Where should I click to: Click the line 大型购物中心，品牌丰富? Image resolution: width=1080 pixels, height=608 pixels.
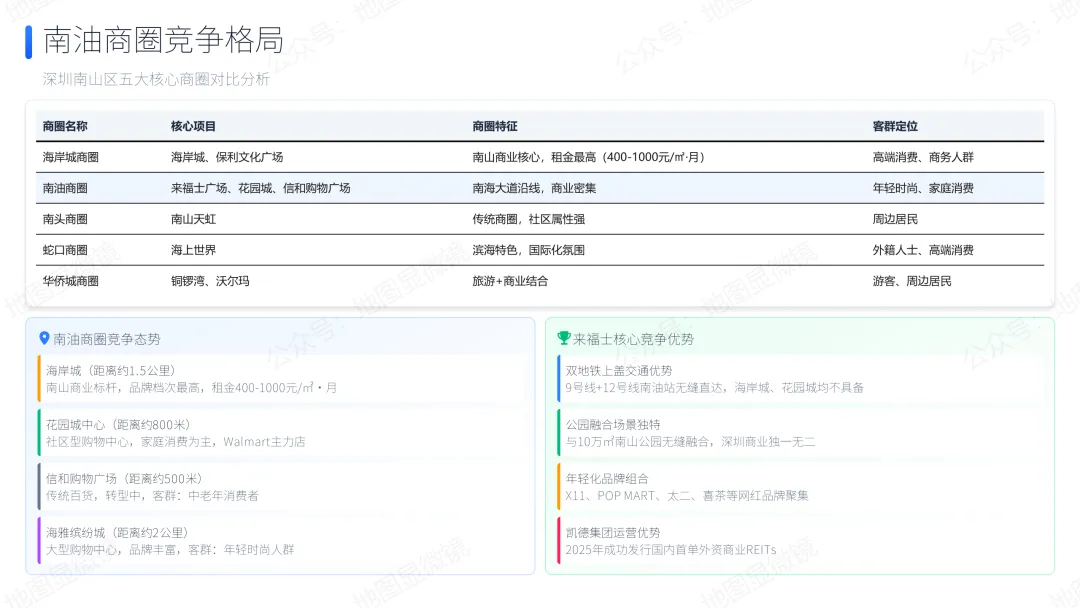170,550
